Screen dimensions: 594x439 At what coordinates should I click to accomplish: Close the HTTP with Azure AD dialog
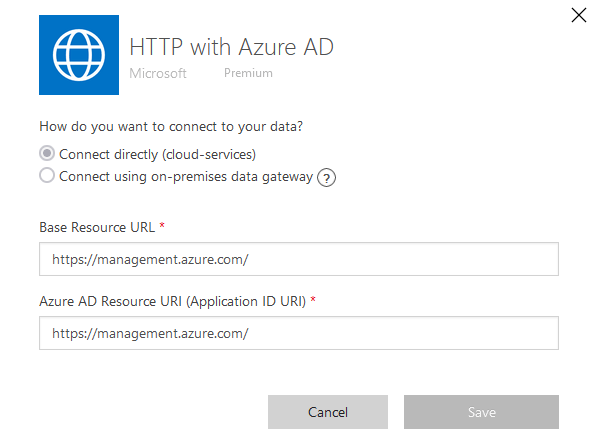pyautogui.click(x=578, y=16)
